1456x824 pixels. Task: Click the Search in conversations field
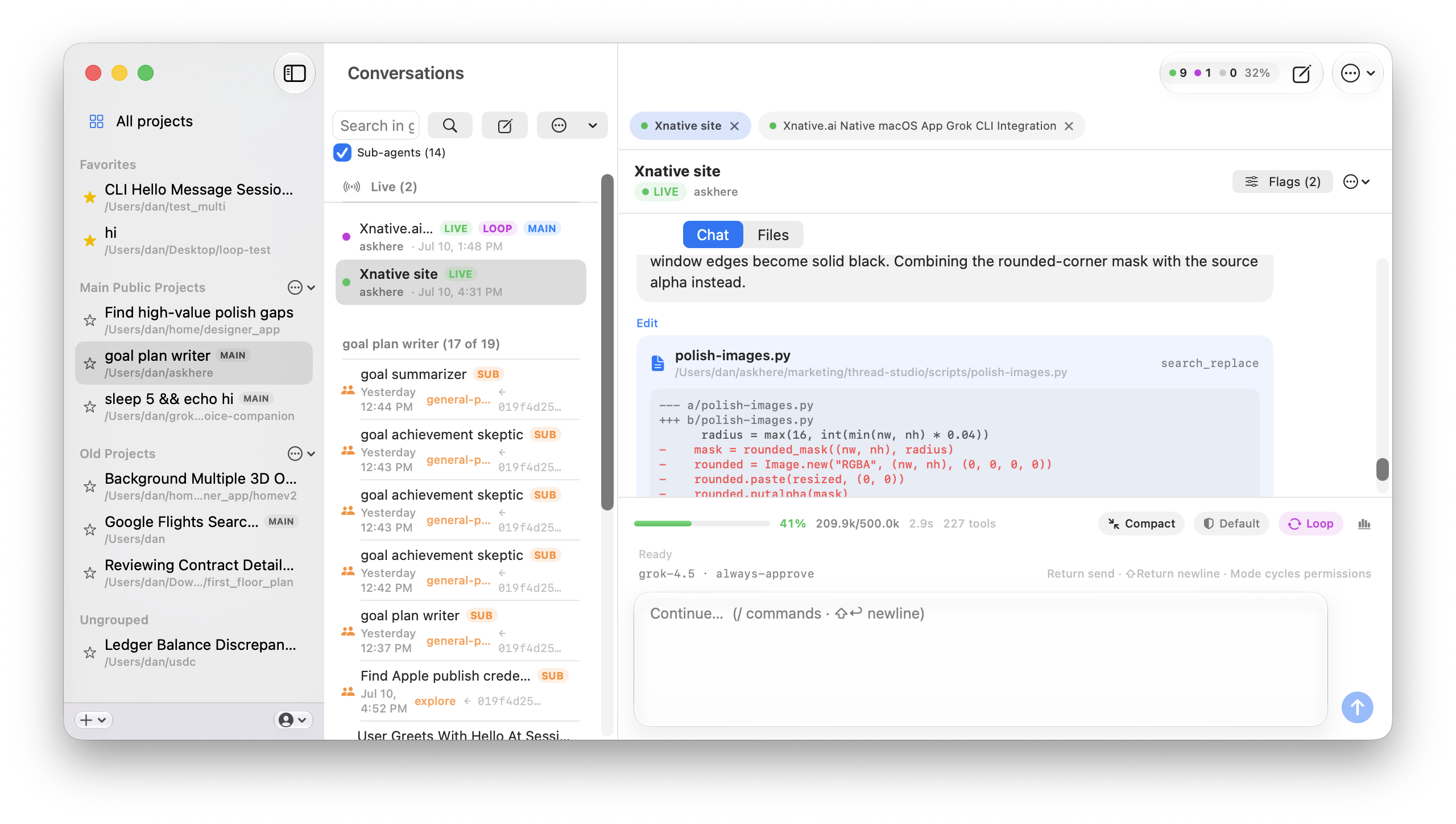[x=376, y=125]
